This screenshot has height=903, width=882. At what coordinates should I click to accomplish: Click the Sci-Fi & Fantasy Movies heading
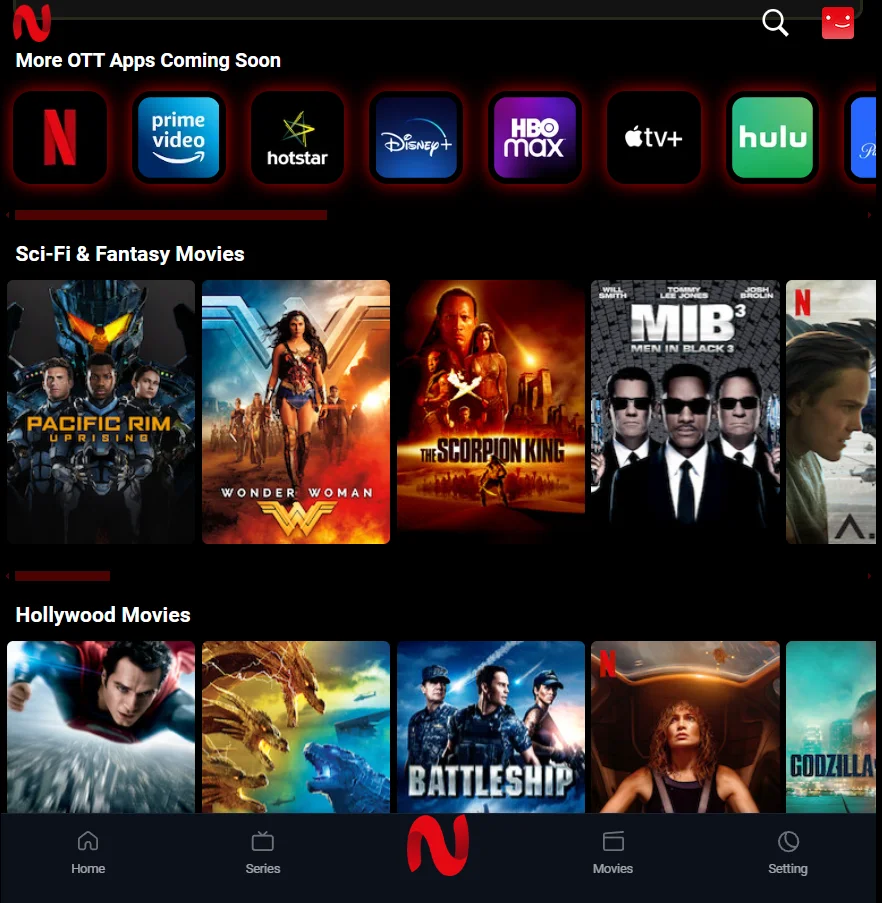(x=130, y=254)
